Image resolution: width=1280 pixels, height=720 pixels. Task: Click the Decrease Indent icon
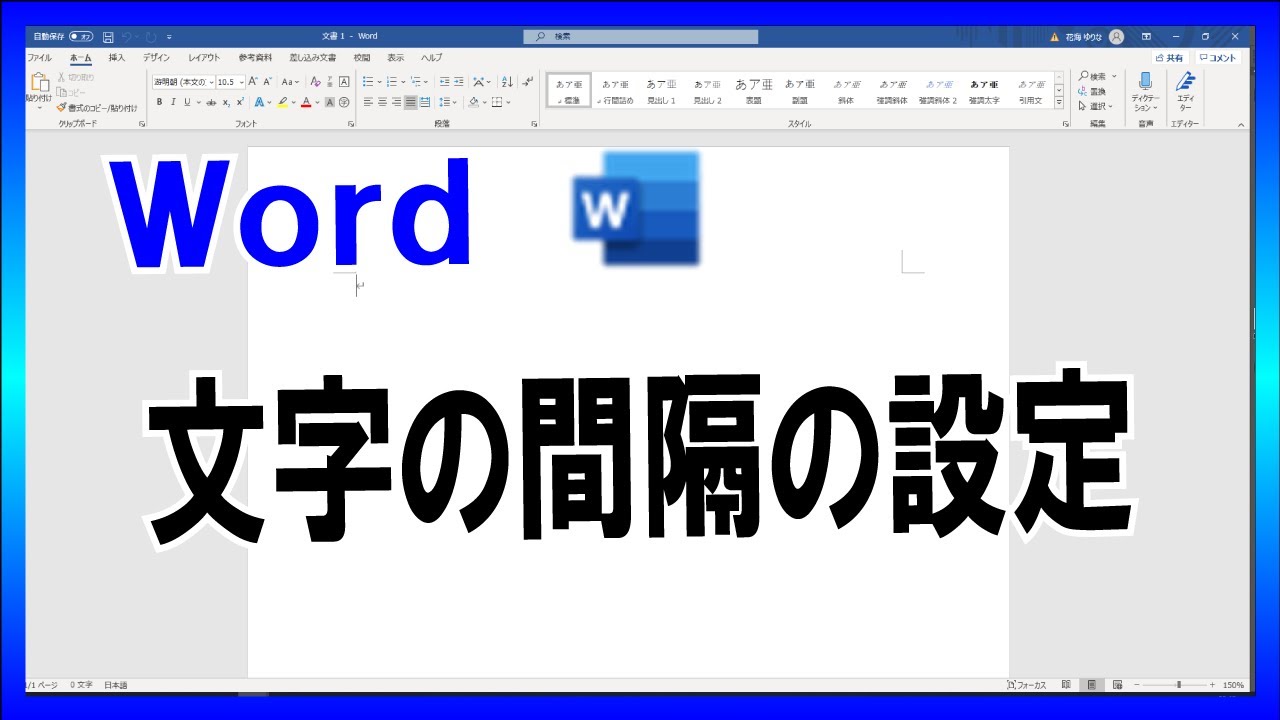click(x=444, y=82)
